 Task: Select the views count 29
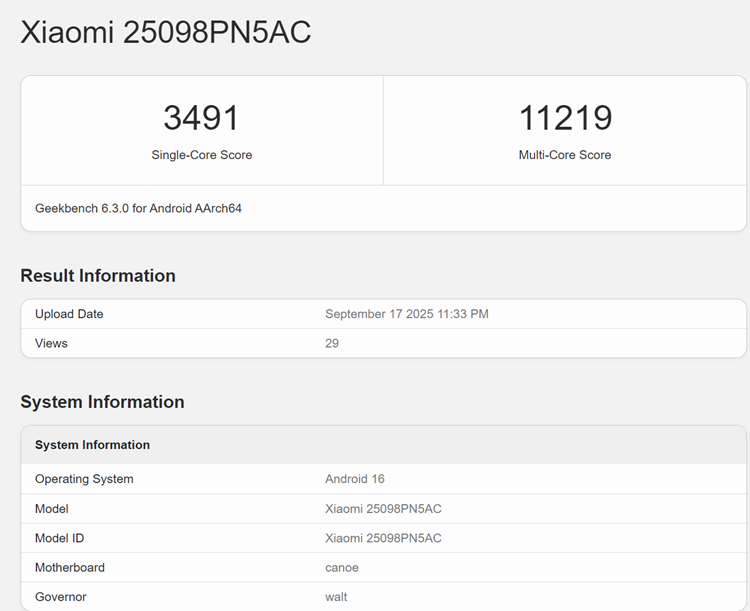(x=332, y=343)
